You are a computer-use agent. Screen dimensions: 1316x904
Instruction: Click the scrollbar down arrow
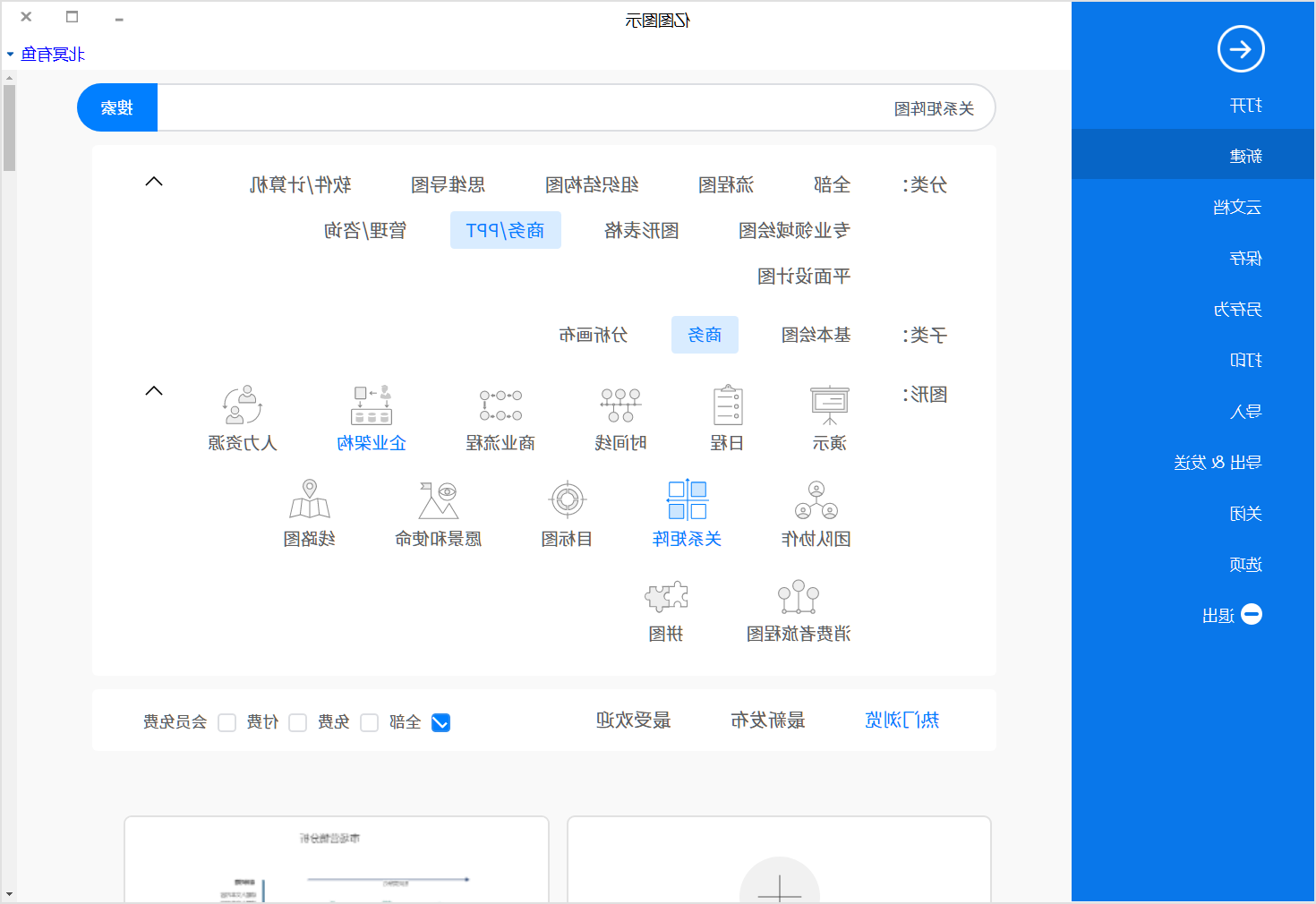[x=9, y=893]
